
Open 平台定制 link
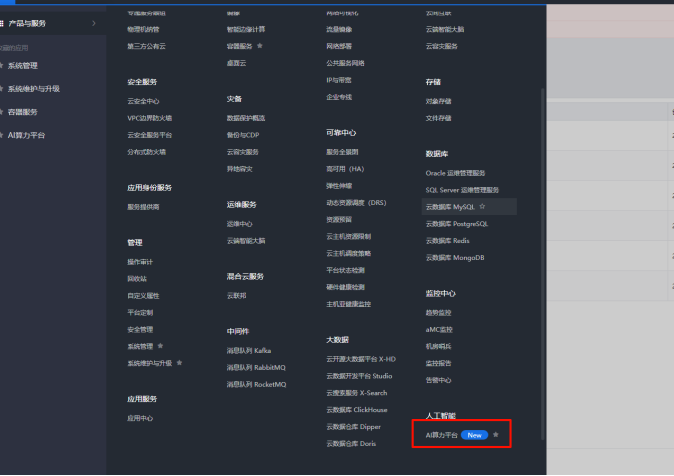click(140, 313)
